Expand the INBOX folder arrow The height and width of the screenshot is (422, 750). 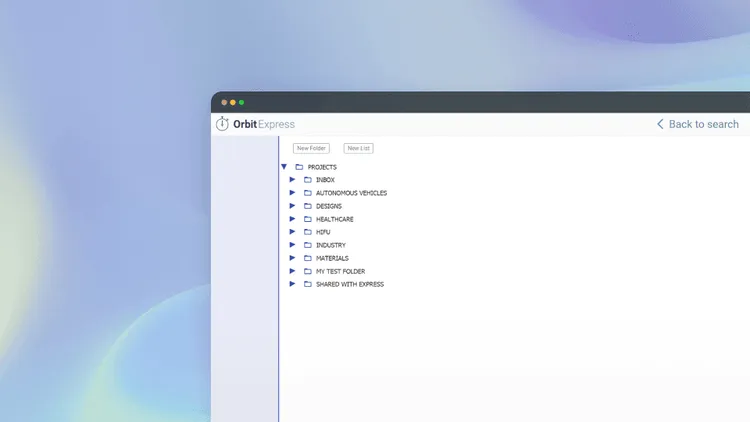(x=292, y=179)
